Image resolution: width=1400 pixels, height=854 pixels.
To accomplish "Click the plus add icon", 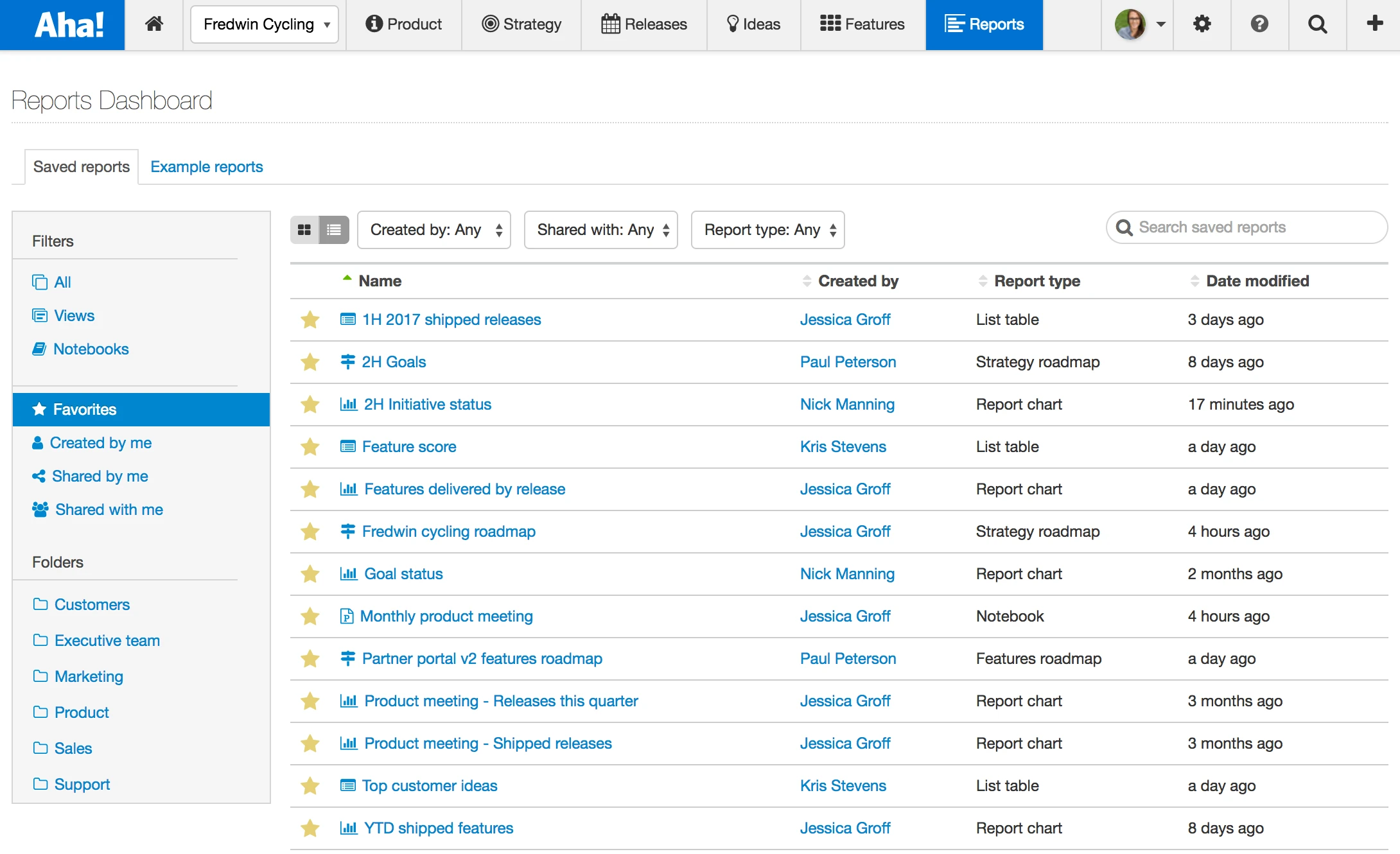I will [x=1374, y=24].
